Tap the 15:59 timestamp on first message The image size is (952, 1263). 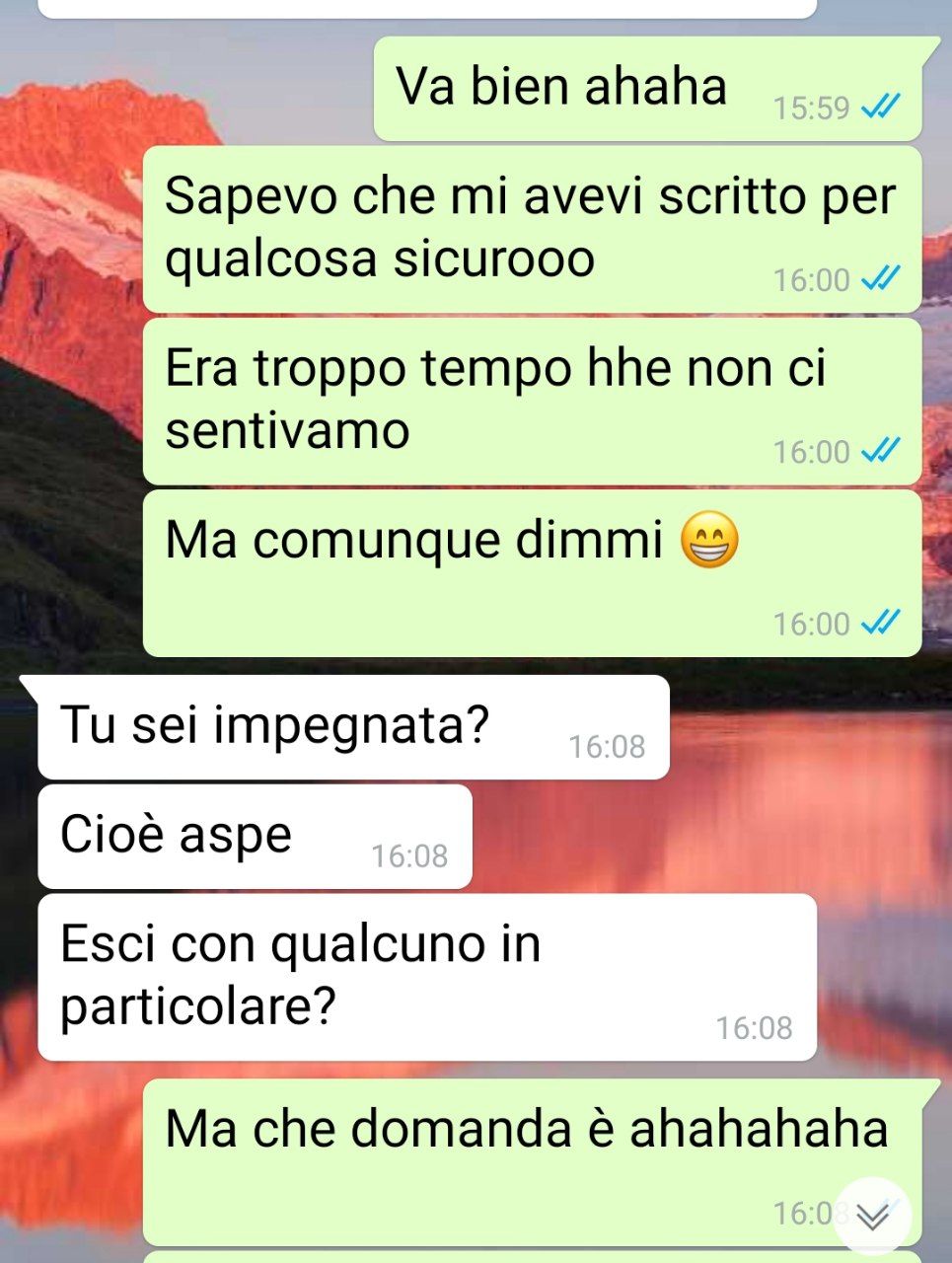pyautogui.click(x=811, y=108)
